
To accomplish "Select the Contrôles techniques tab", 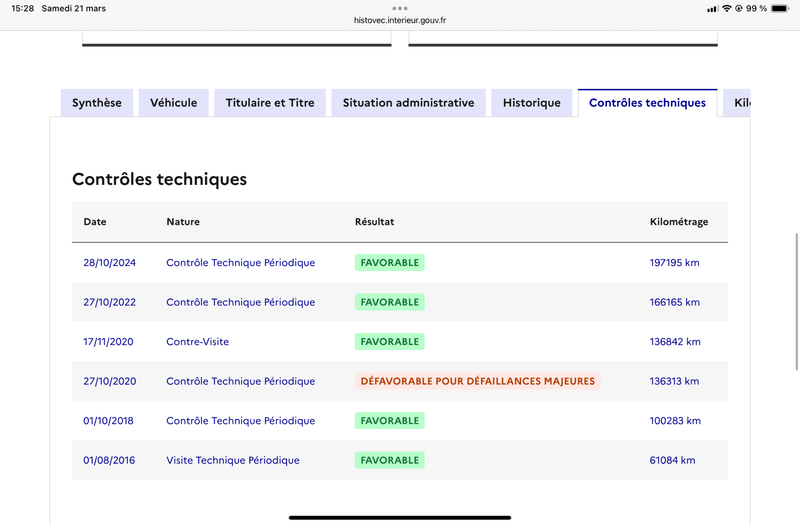I will pos(647,103).
